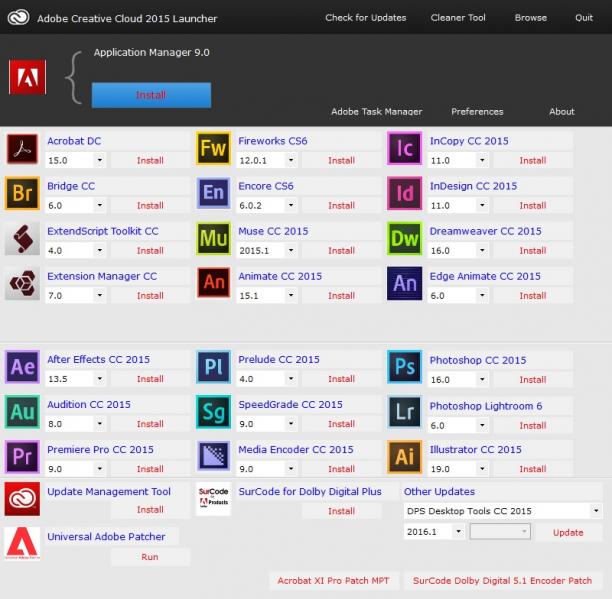The width and height of the screenshot is (612, 599).
Task: Click the Premiere Pro 'Pr' icon
Action: (x=22, y=457)
